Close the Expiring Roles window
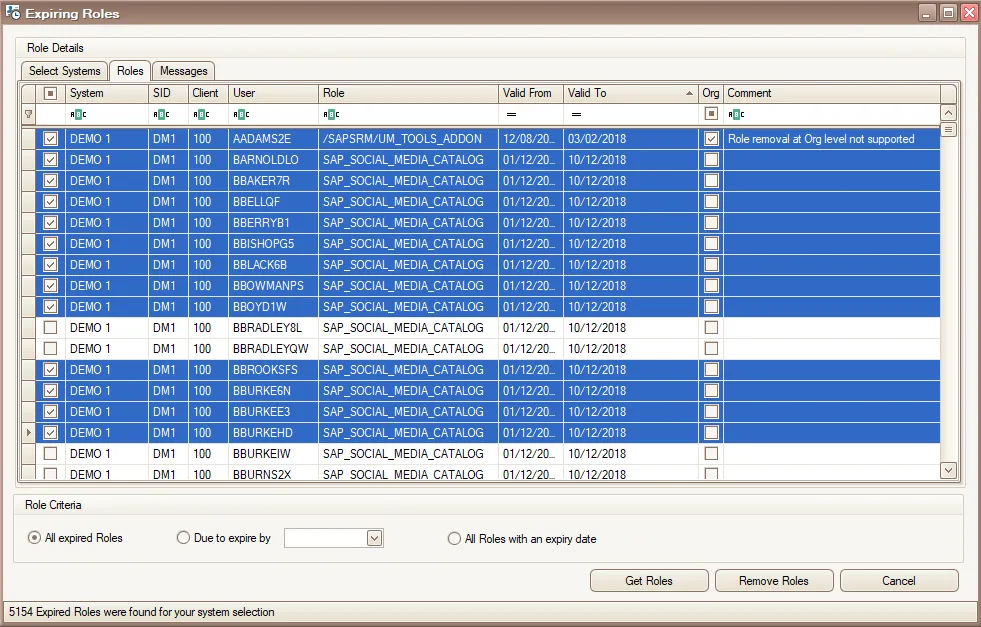The width and height of the screenshot is (981, 627). pyautogui.click(x=969, y=13)
